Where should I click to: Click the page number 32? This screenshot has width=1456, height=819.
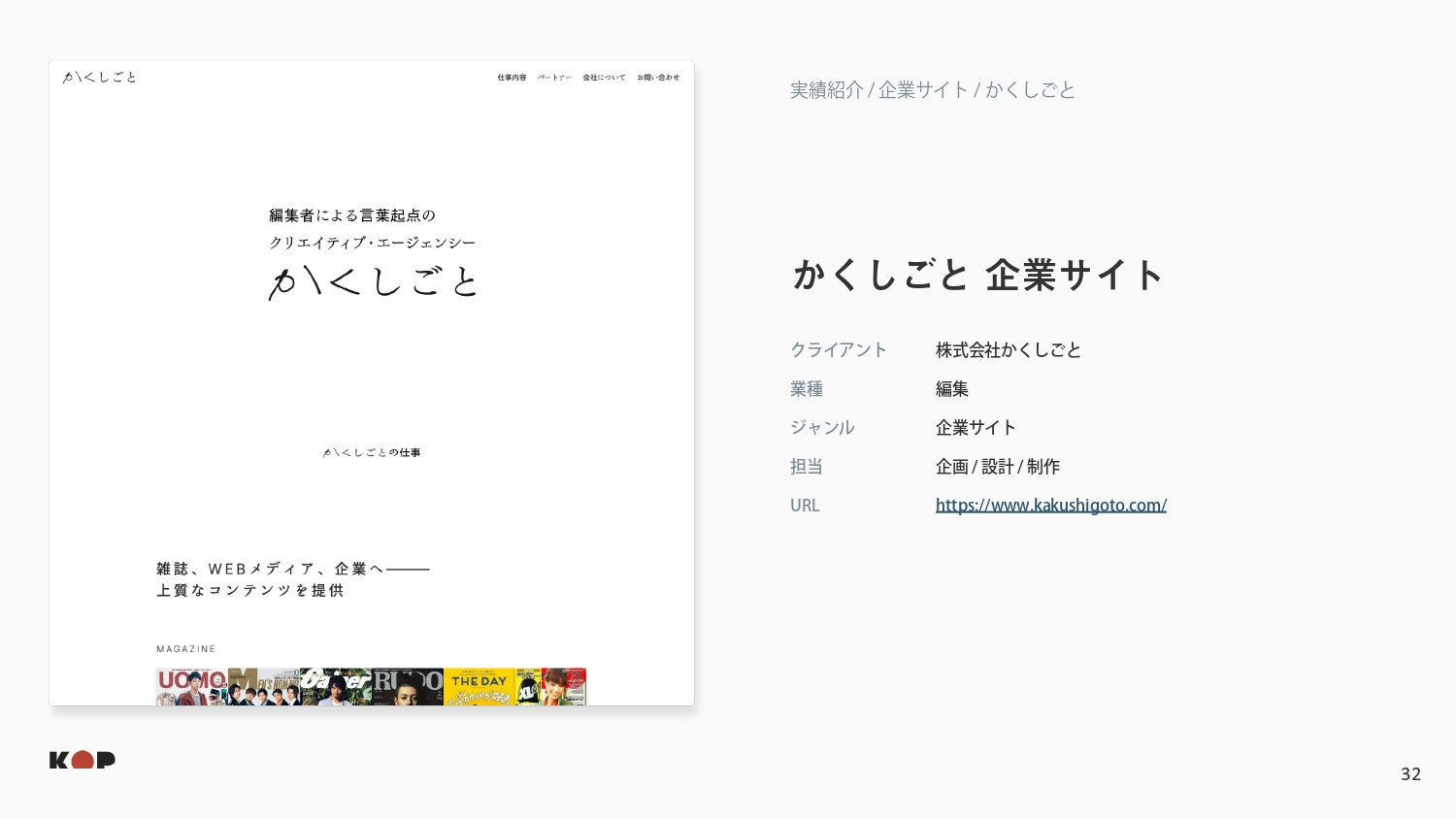pos(1410,773)
